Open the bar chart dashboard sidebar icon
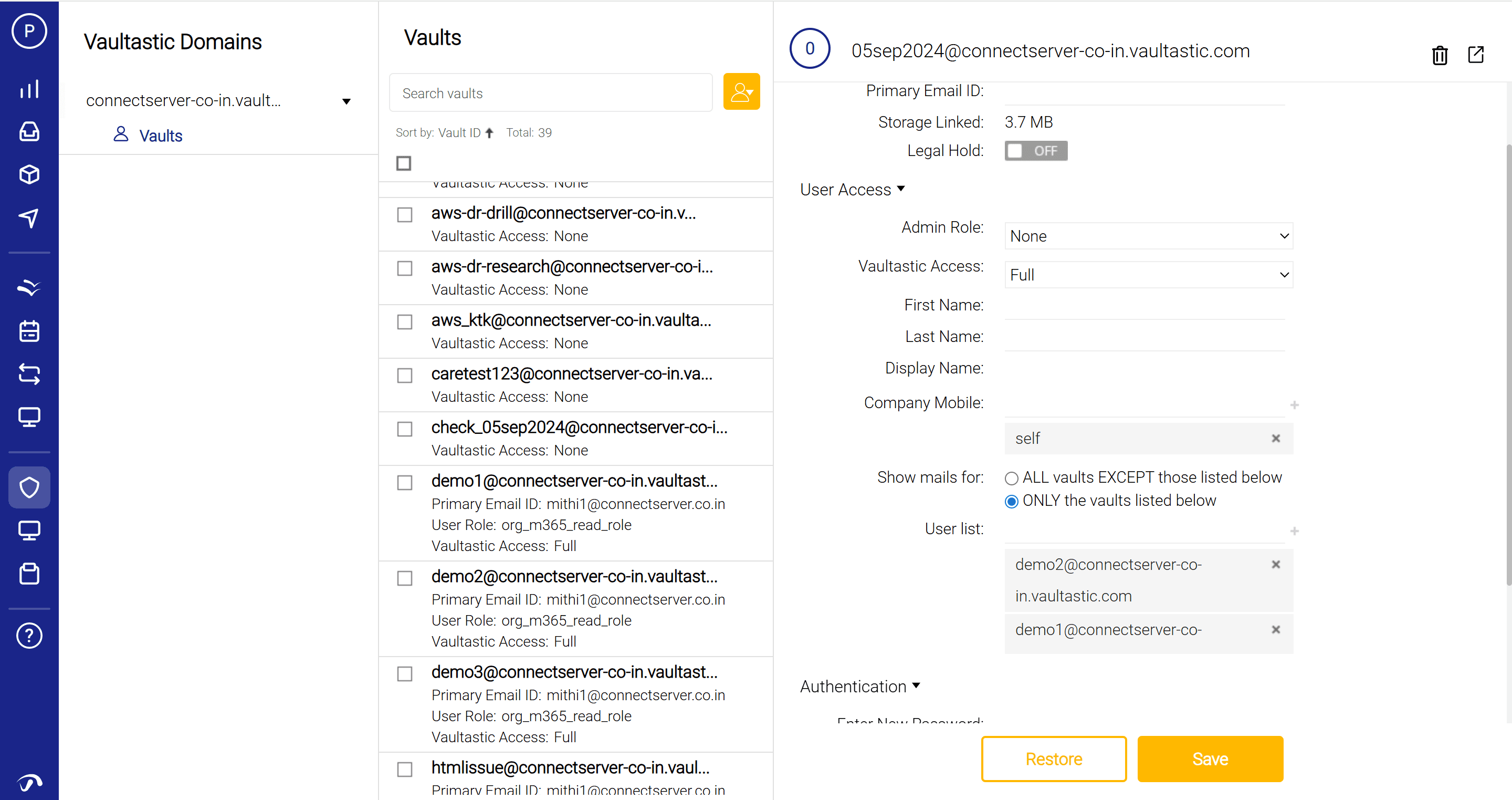Screen dimensions: 1512x800 (x=29, y=89)
